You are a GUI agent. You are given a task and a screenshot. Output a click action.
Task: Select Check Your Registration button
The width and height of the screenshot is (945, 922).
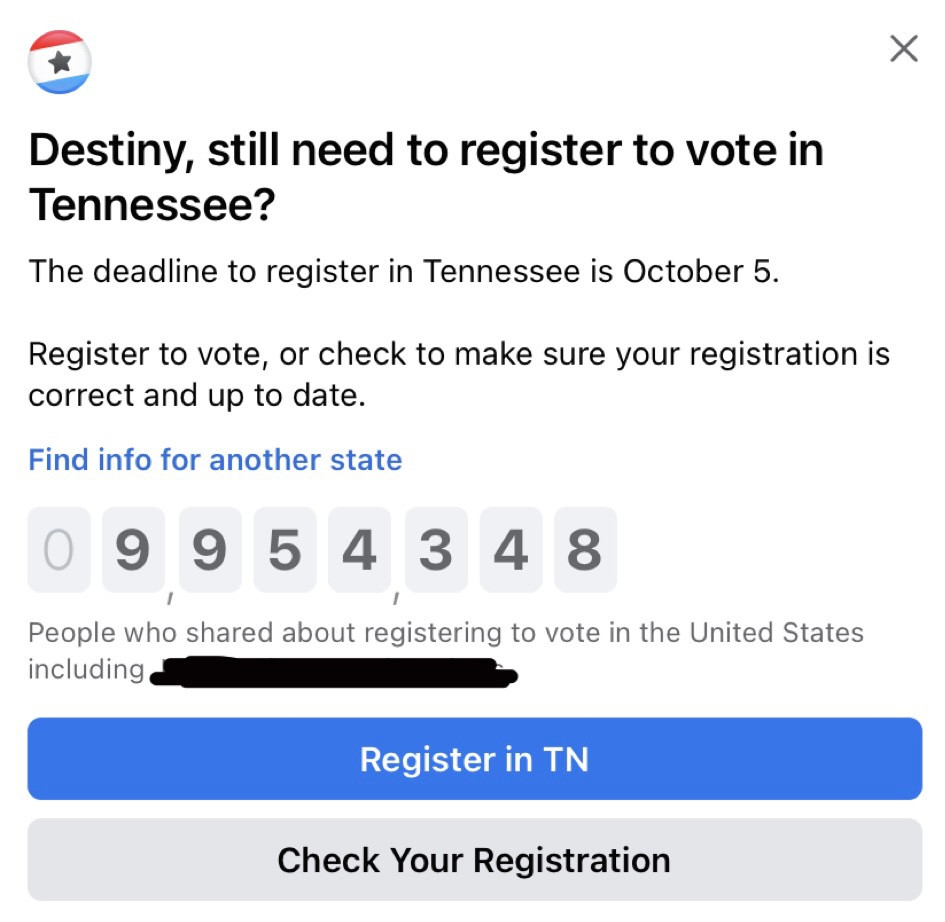474,859
